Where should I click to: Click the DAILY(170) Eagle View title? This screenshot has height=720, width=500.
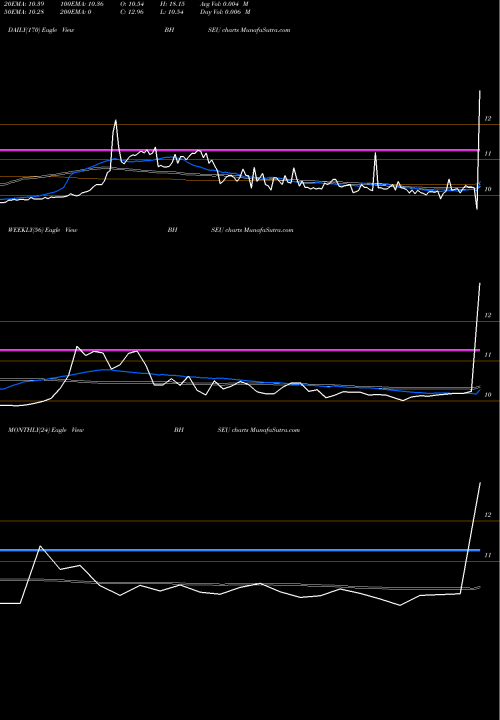pyautogui.click(x=41, y=30)
